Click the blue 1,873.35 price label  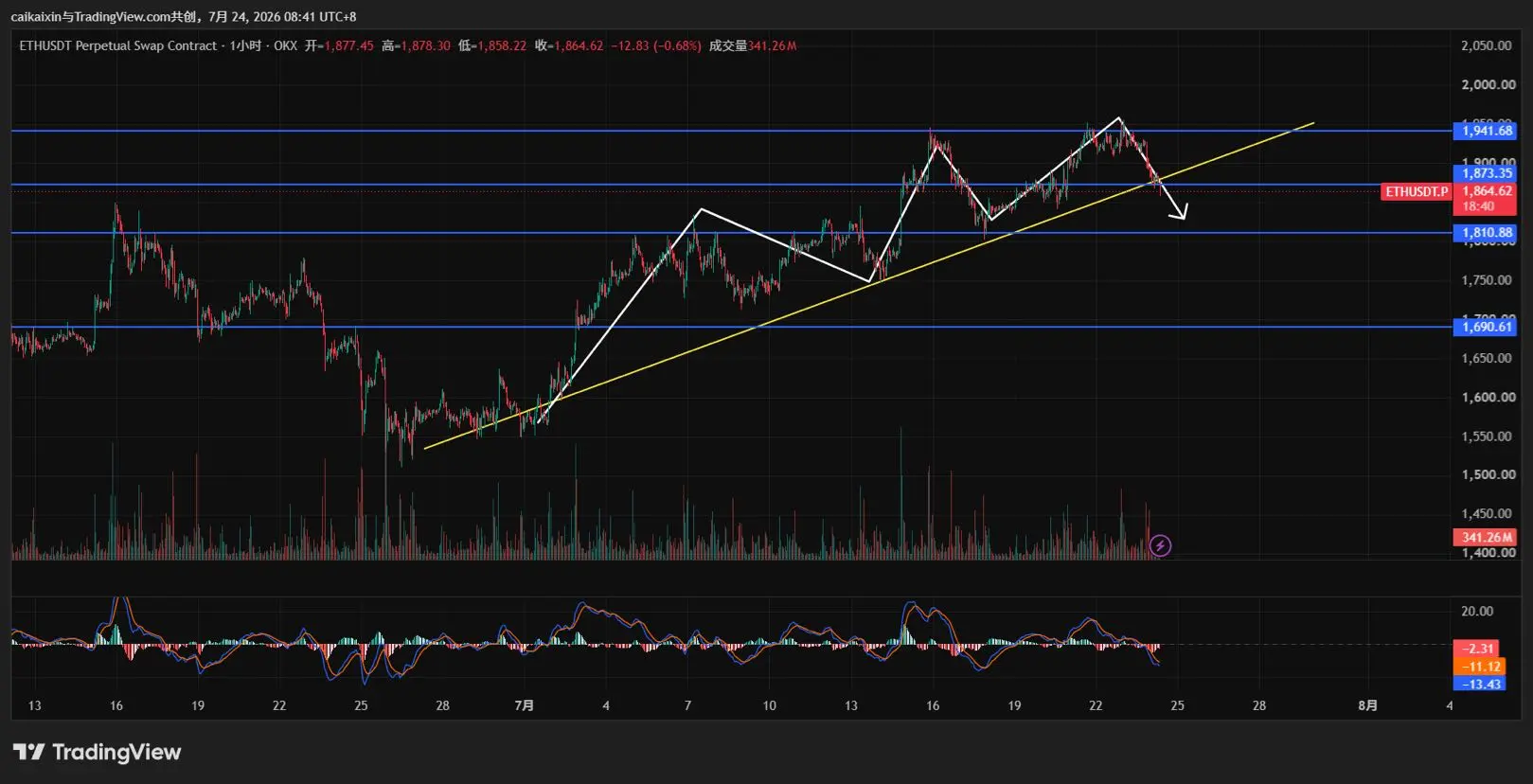tap(1485, 173)
